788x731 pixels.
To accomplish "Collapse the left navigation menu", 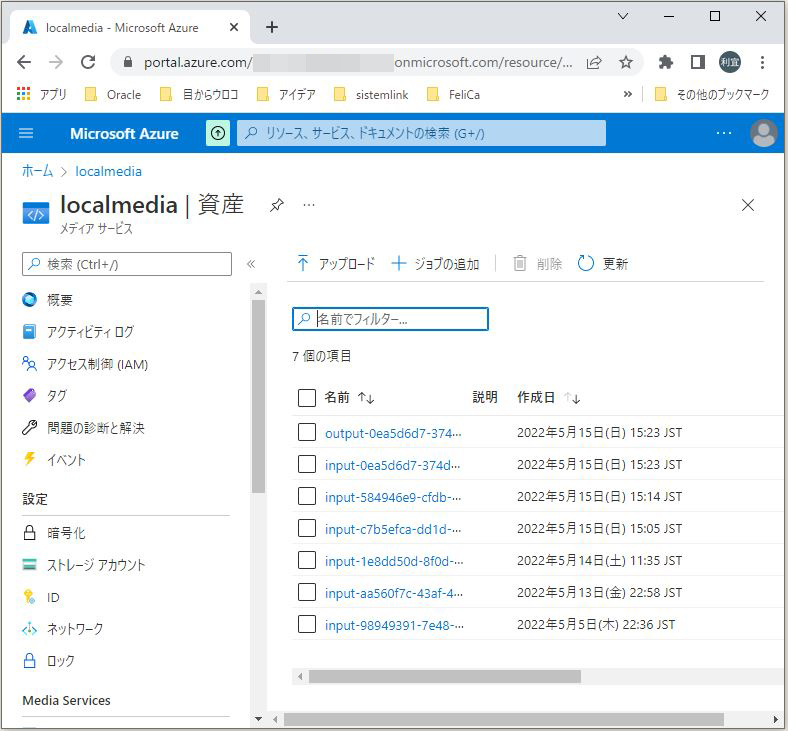I will (x=251, y=264).
